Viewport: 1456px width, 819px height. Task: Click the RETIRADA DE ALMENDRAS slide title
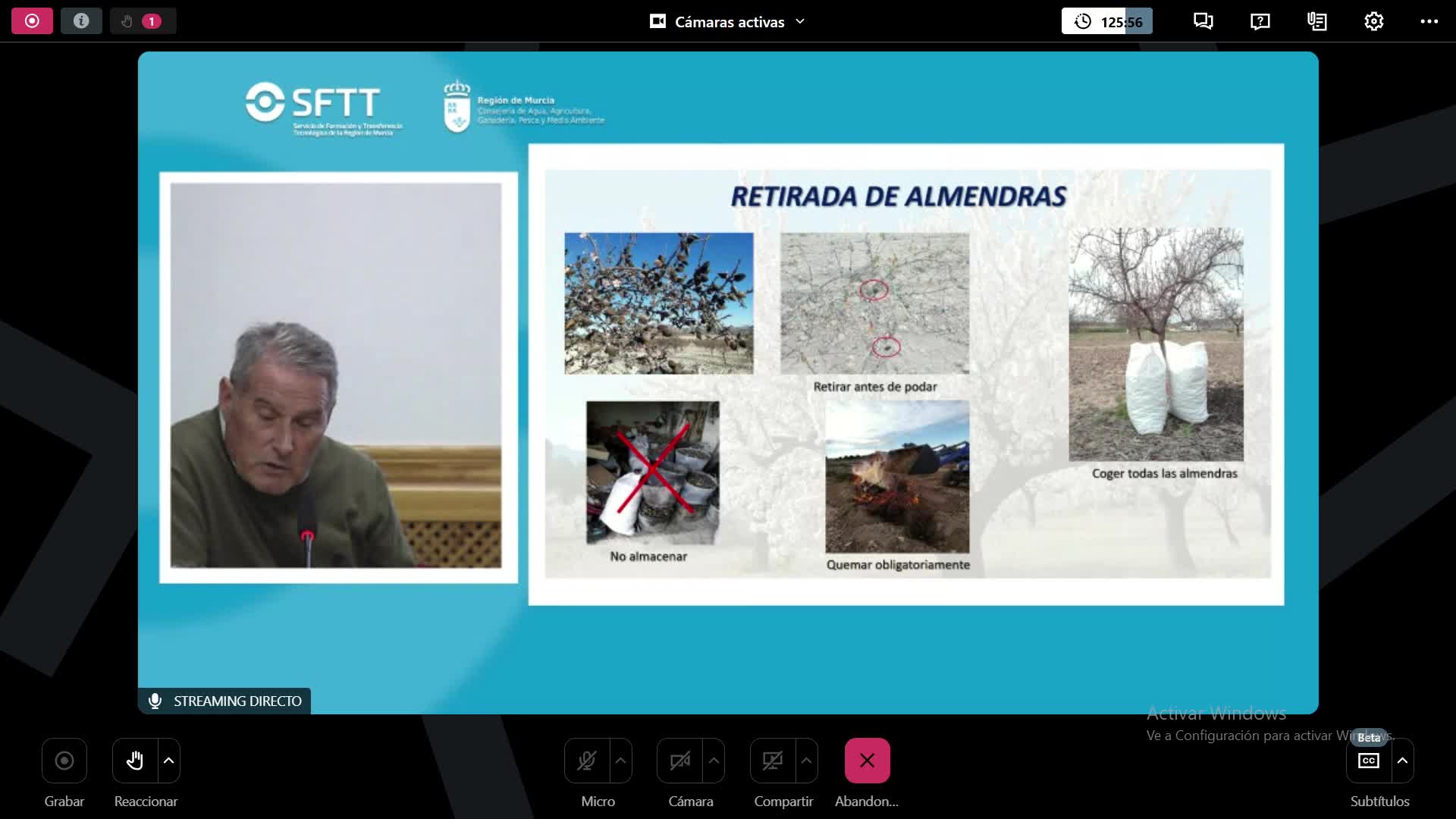click(x=899, y=196)
